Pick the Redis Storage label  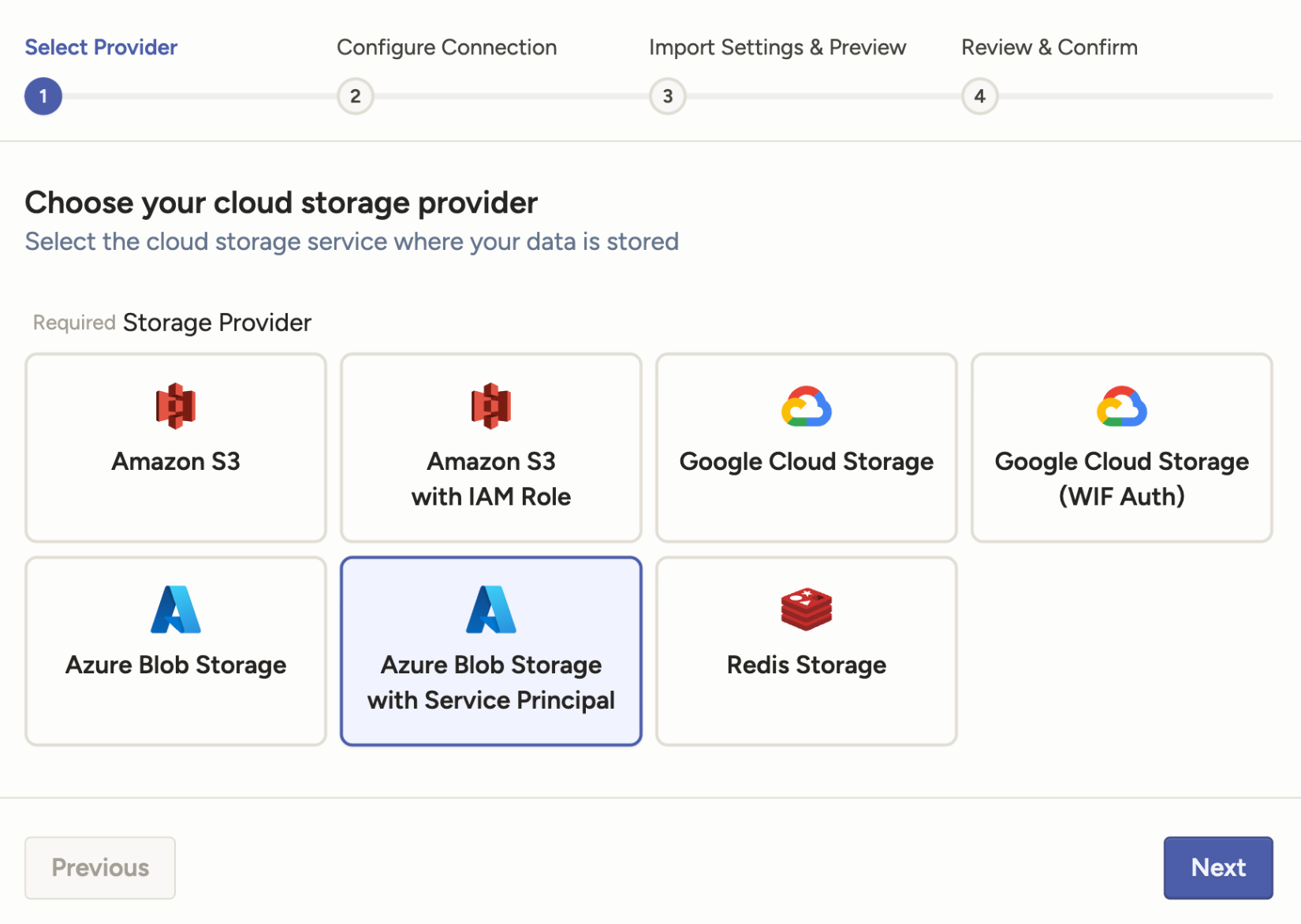click(x=806, y=665)
